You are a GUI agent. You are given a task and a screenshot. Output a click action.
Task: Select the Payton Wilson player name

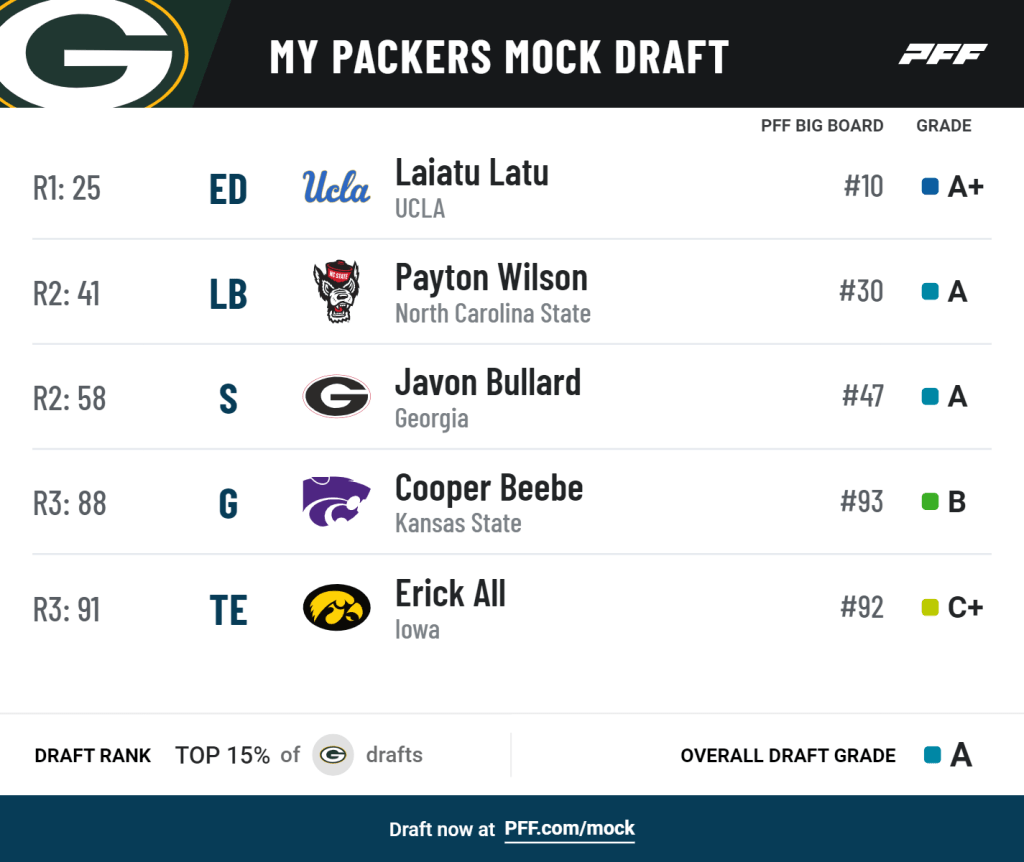[491, 278]
